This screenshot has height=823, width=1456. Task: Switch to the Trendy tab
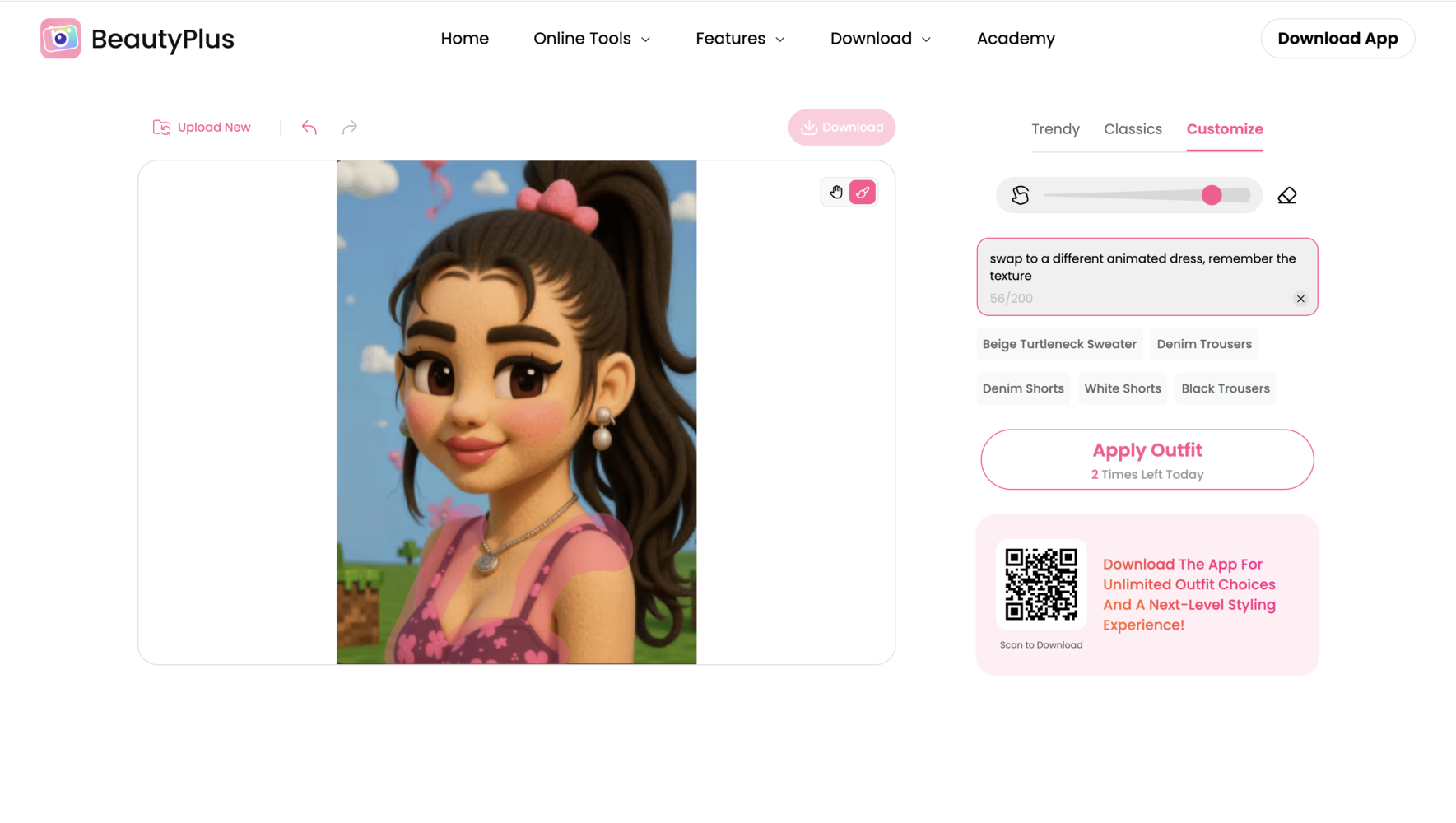(1055, 129)
